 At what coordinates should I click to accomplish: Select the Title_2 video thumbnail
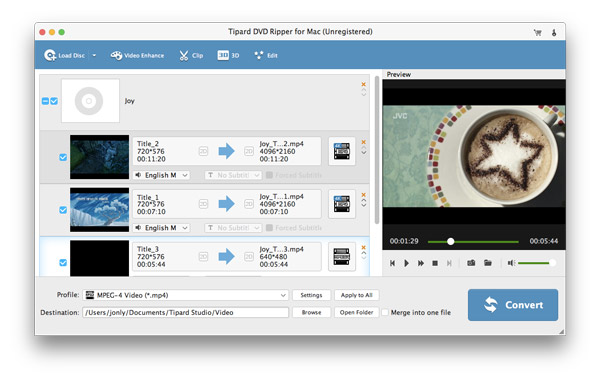click(99, 157)
